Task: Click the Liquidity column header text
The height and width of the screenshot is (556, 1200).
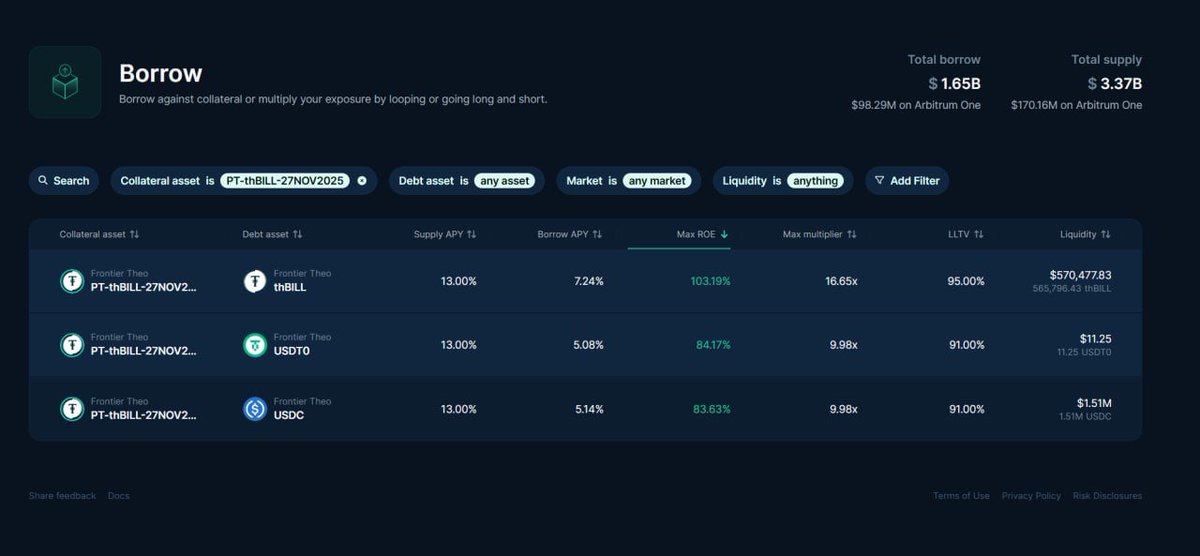Action: [1078, 234]
